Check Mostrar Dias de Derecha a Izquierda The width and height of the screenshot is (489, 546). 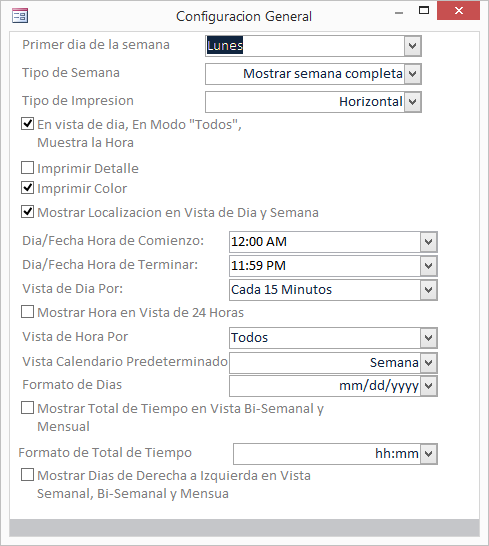(28, 475)
